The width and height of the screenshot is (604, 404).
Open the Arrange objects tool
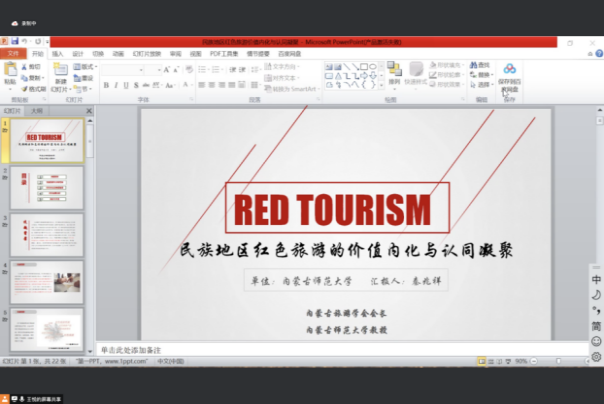[x=393, y=72]
